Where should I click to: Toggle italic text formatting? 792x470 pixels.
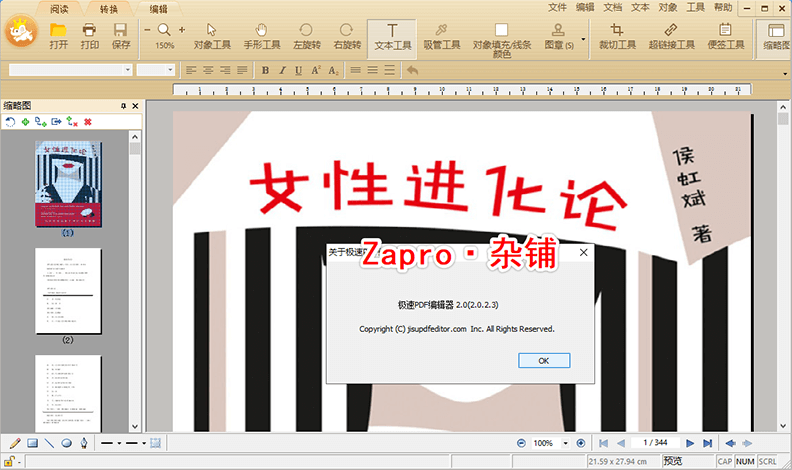click(x=283, y=70)
